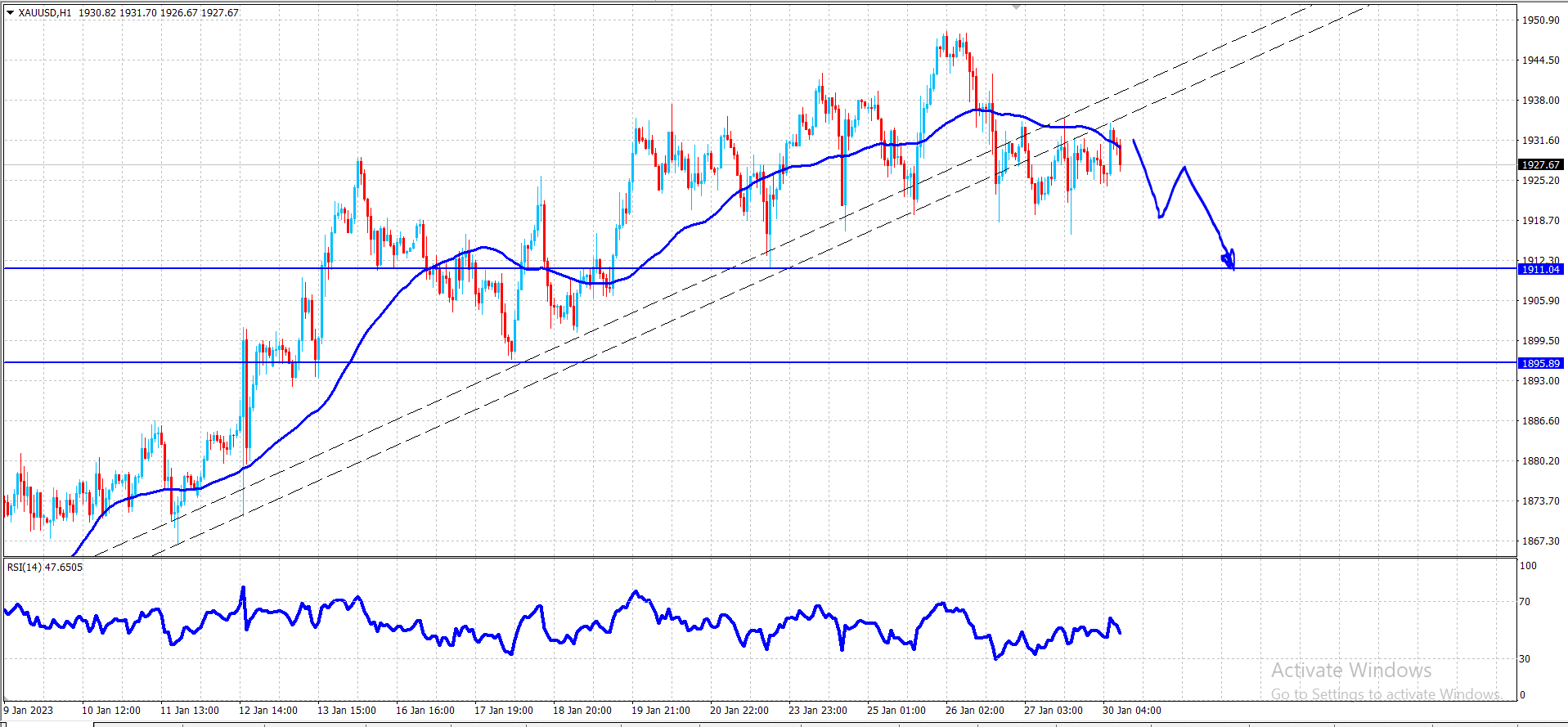Click the 1911.04 blue price label

tap(1541, 269)
